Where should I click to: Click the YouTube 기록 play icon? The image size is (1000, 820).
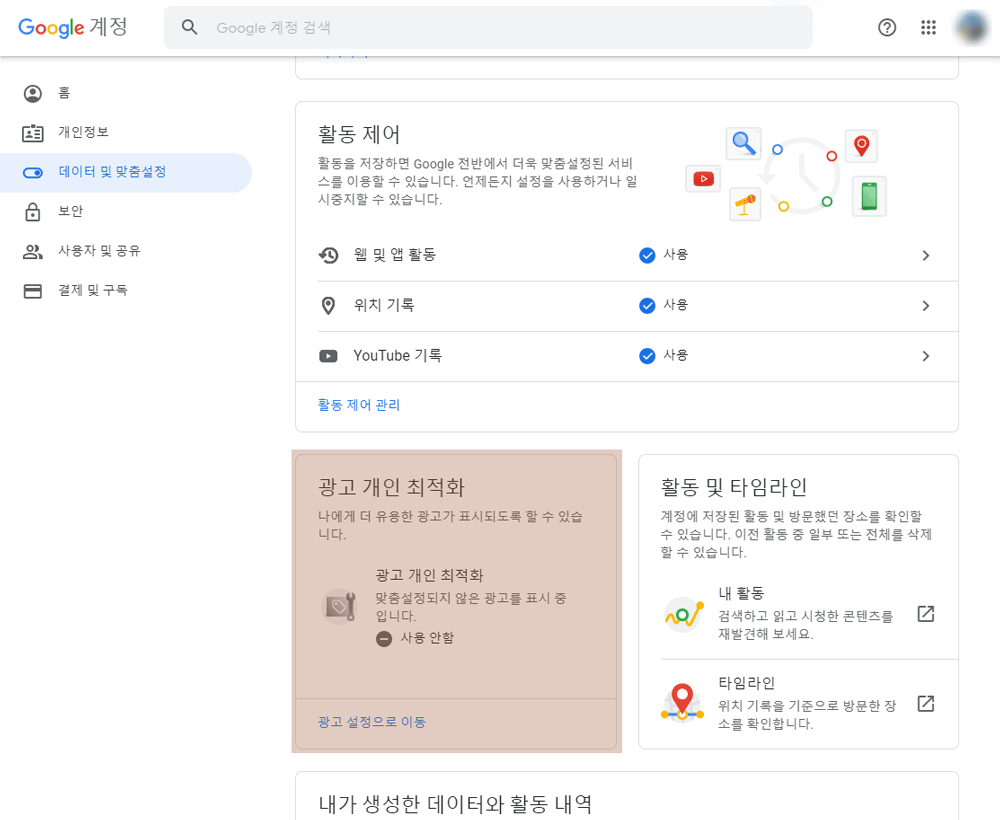coord(328,356)
